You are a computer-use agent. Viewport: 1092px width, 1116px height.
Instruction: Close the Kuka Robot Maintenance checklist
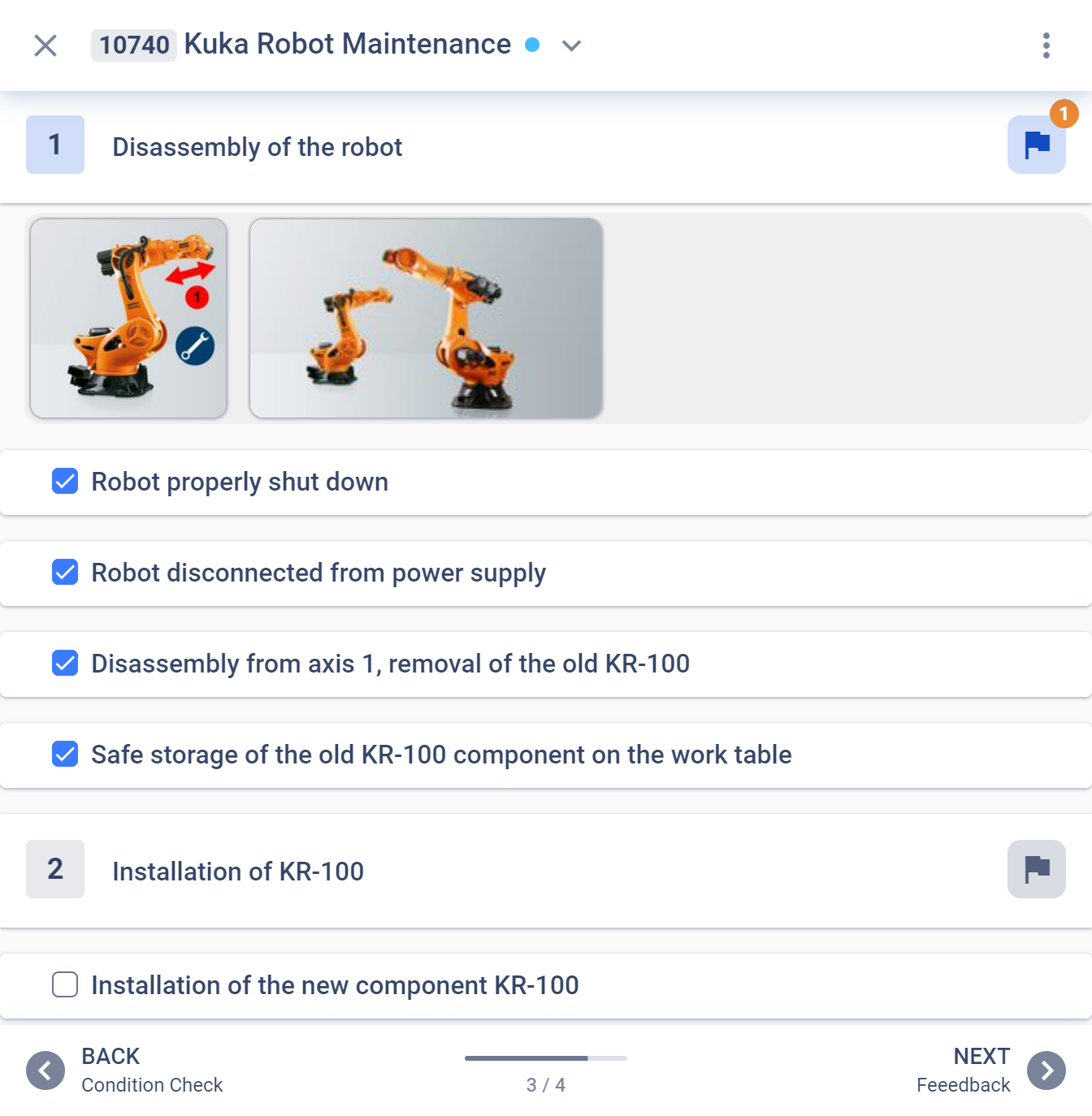45,45
